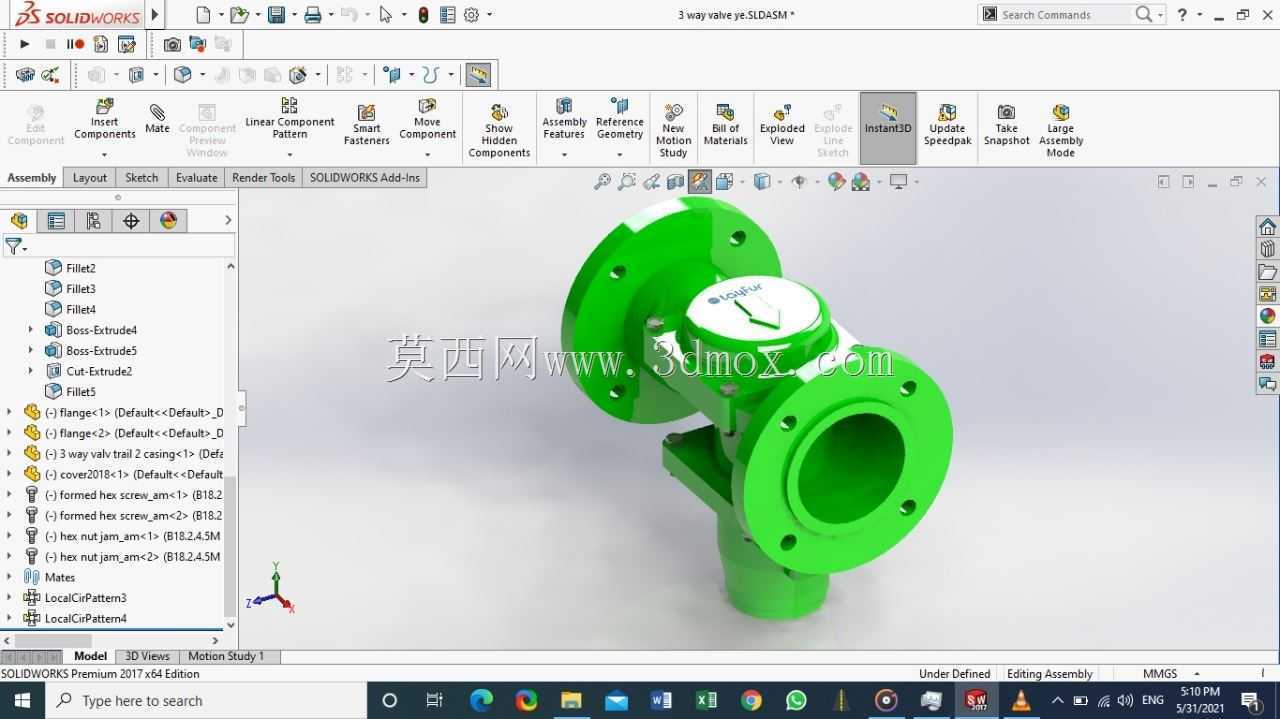The height and width of the screenshot is (719, 1280).
Task: Select hex nut jam_am<1> in tree
Action: click(122, 536)
